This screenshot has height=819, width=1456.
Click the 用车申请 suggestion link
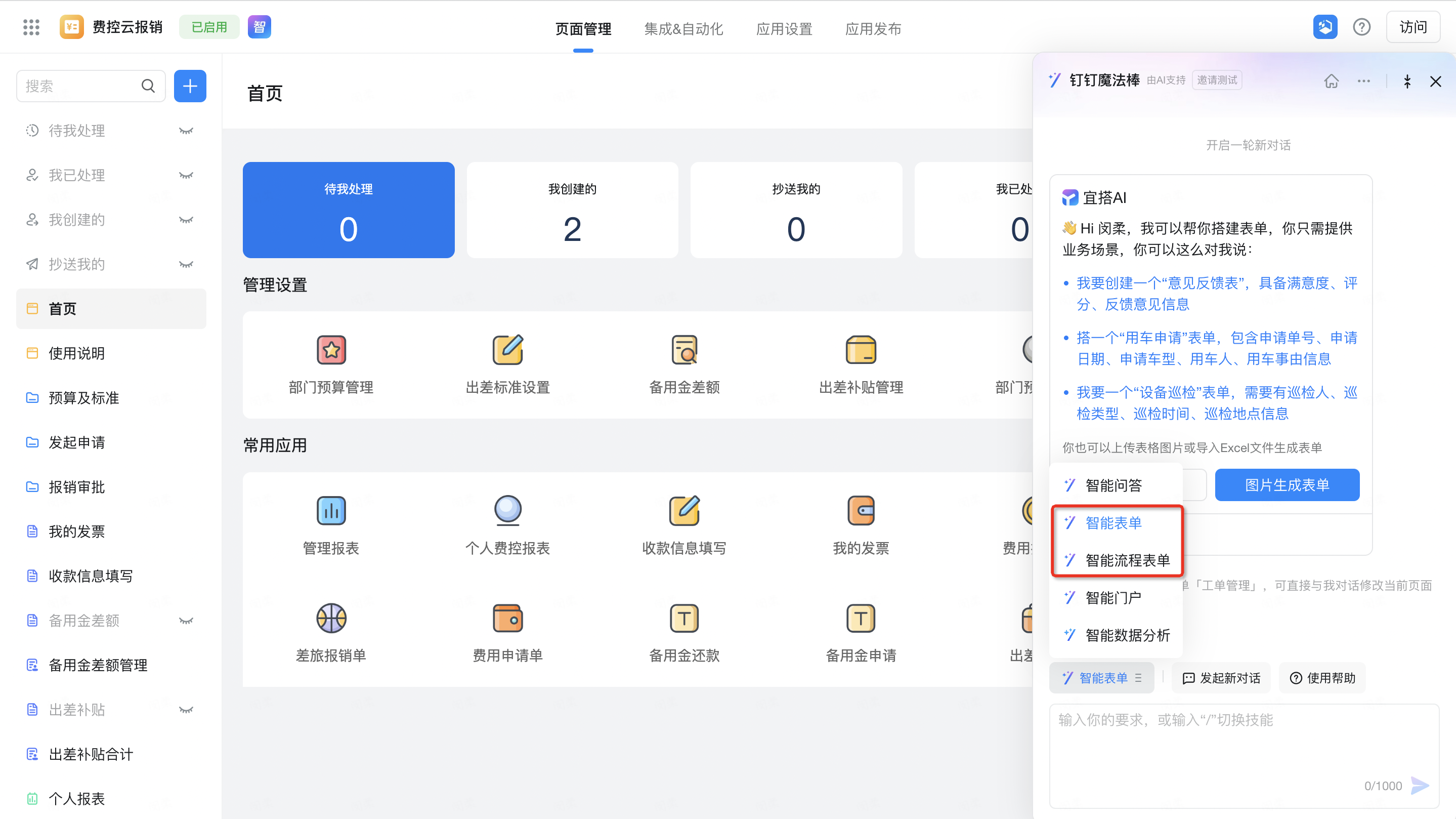click(x=1217, y=348)
